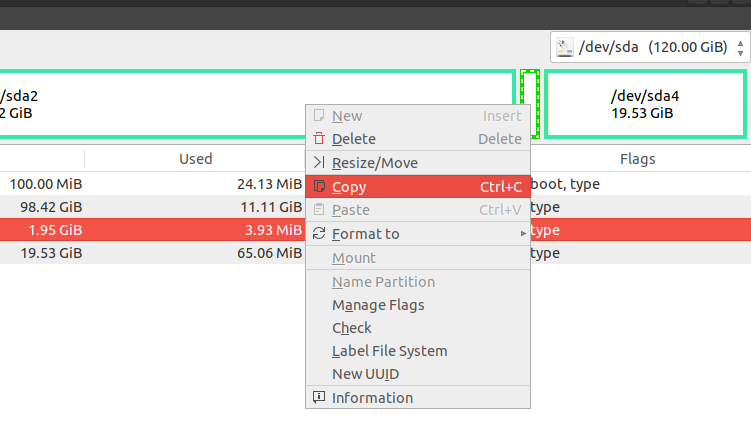Screen dimensions: 751x433
Task: Select the small dashed green partition block
Action: pyautogui.click(x=530, y=104)
